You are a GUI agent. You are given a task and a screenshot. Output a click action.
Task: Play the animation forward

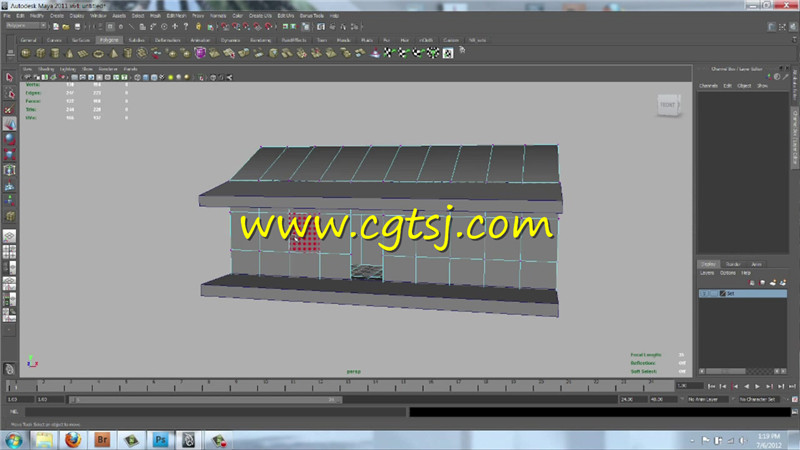pyautogui.click(x=758, y=387)
